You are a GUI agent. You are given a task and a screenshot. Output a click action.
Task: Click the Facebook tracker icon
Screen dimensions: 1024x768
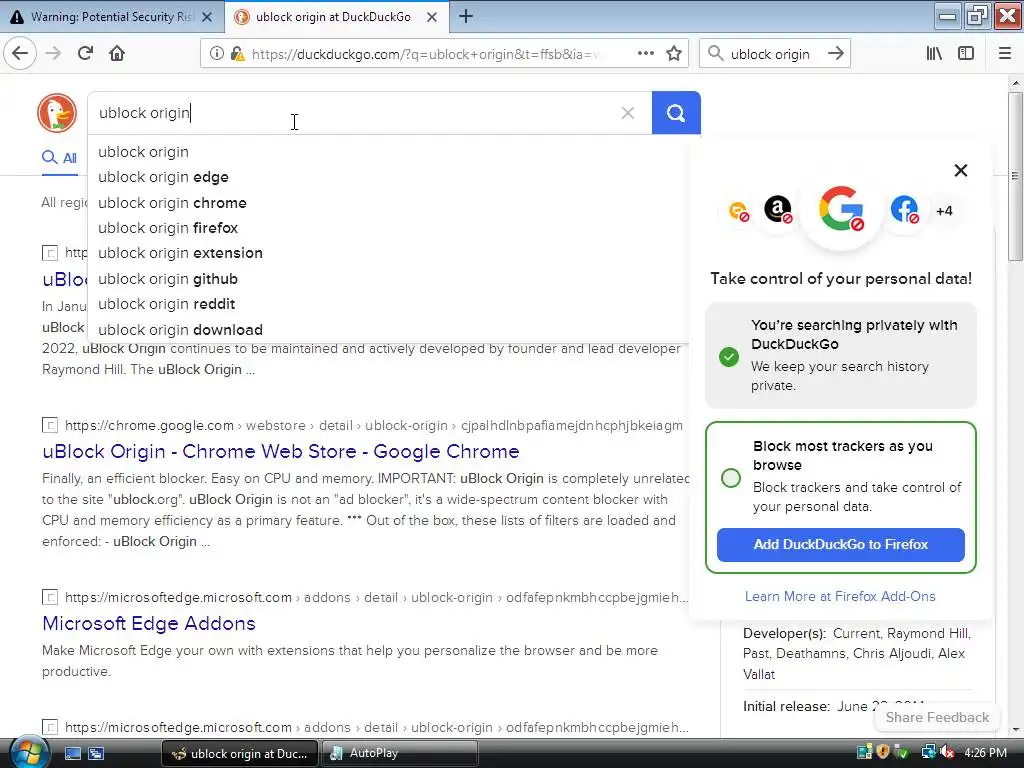pyautogui.click(x=904, y=210)
